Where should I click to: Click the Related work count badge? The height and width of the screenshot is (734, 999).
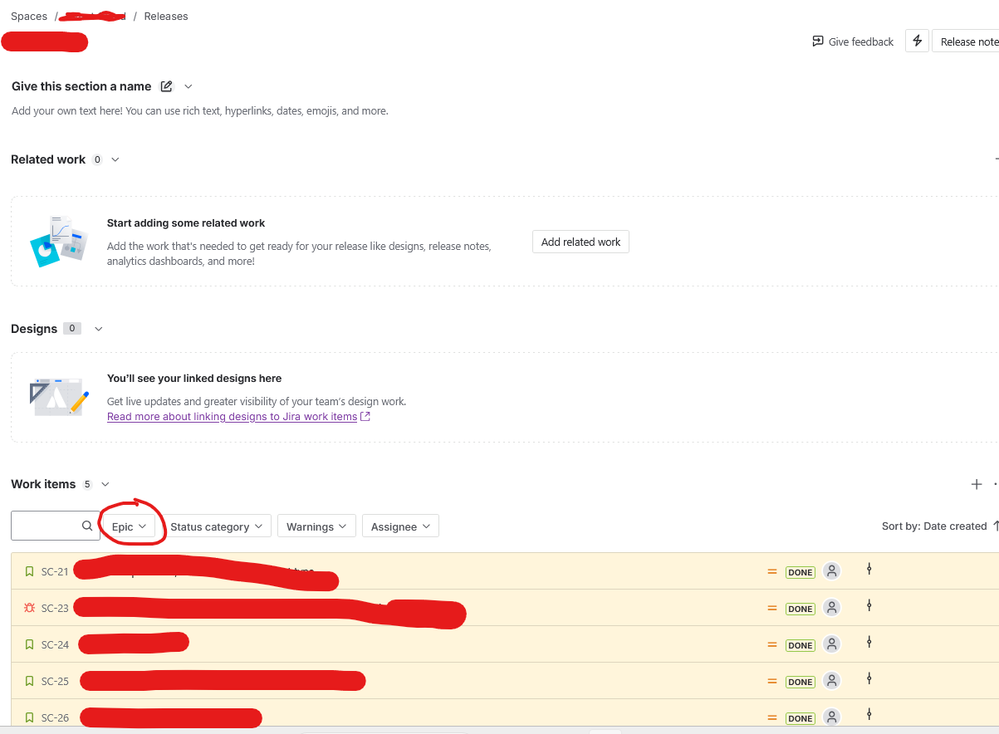tap(97, 159)
